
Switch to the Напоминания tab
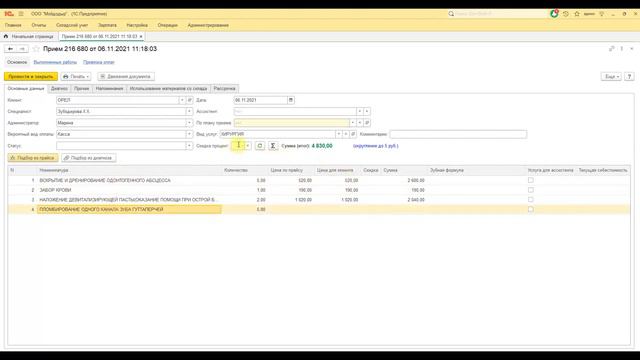[109, 89]
